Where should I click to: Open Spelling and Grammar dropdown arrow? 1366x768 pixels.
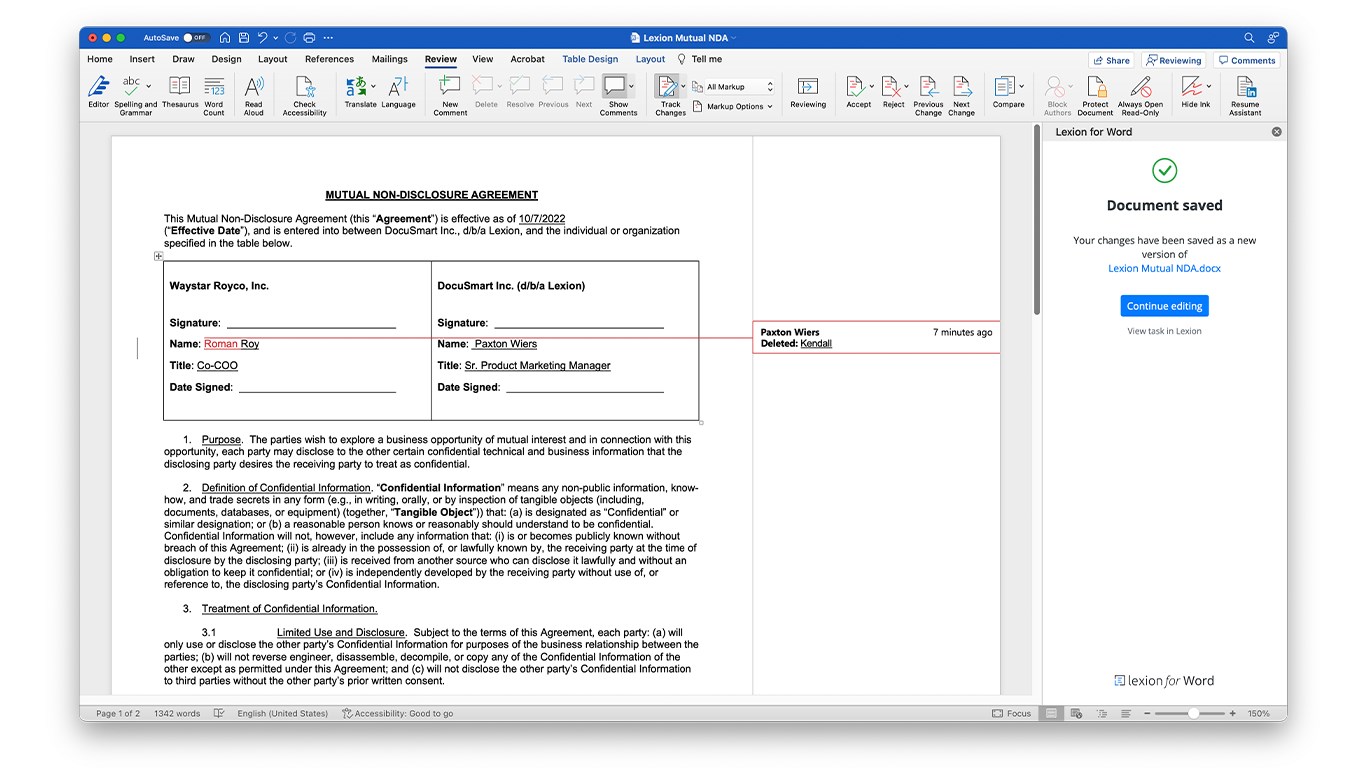coord(148,87)
